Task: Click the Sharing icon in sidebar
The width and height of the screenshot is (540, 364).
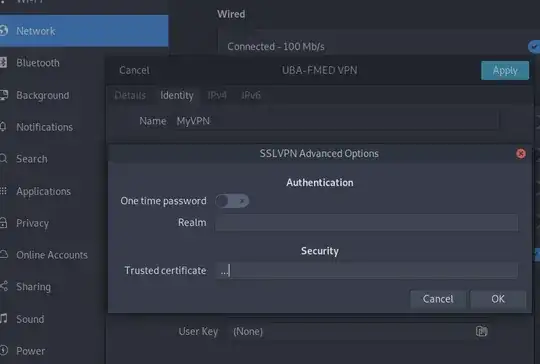Action: pos(4,286)
